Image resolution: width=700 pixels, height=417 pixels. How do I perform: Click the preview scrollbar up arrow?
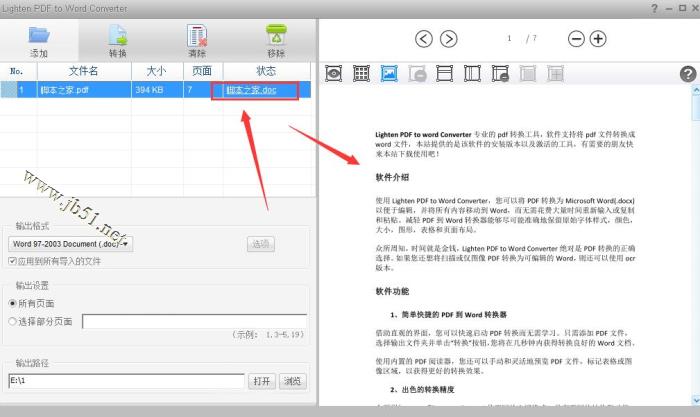(x=696, y=90)
